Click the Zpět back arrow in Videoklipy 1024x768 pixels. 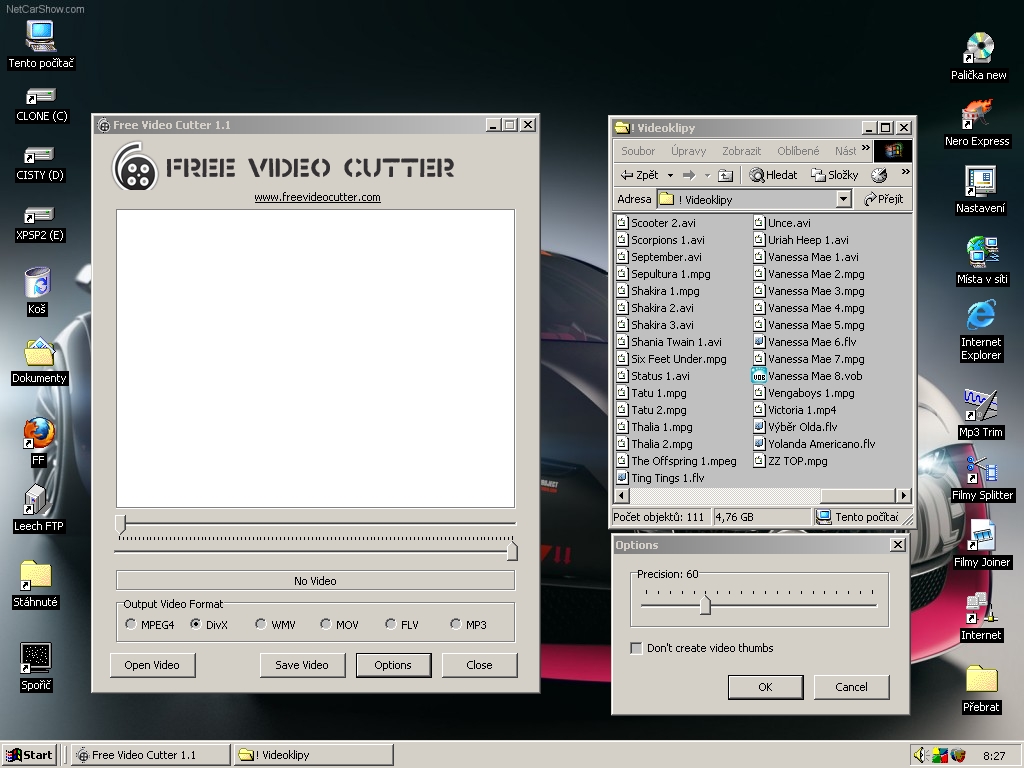coord(639,175)
